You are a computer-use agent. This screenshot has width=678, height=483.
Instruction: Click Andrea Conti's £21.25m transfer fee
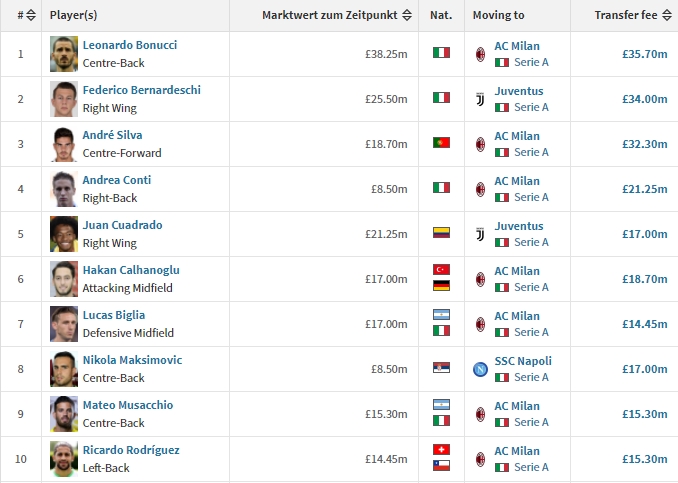point(645,189)
